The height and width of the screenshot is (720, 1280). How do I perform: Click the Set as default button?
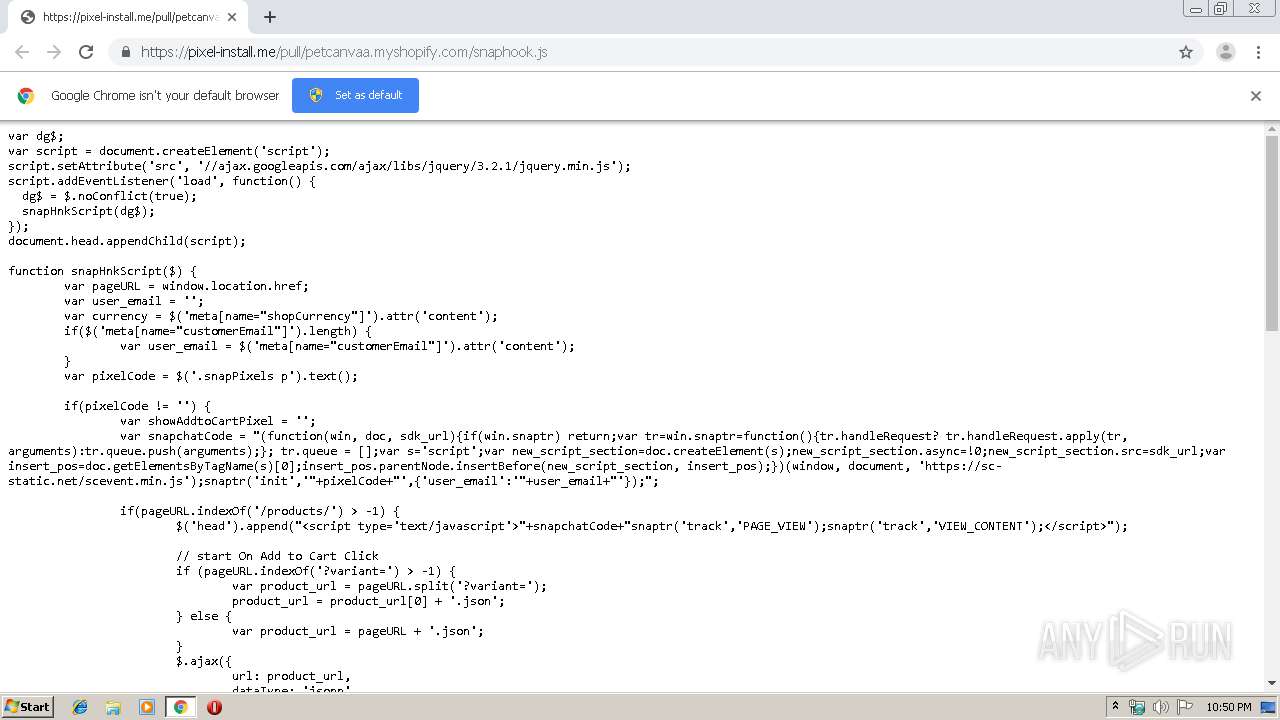355,95
